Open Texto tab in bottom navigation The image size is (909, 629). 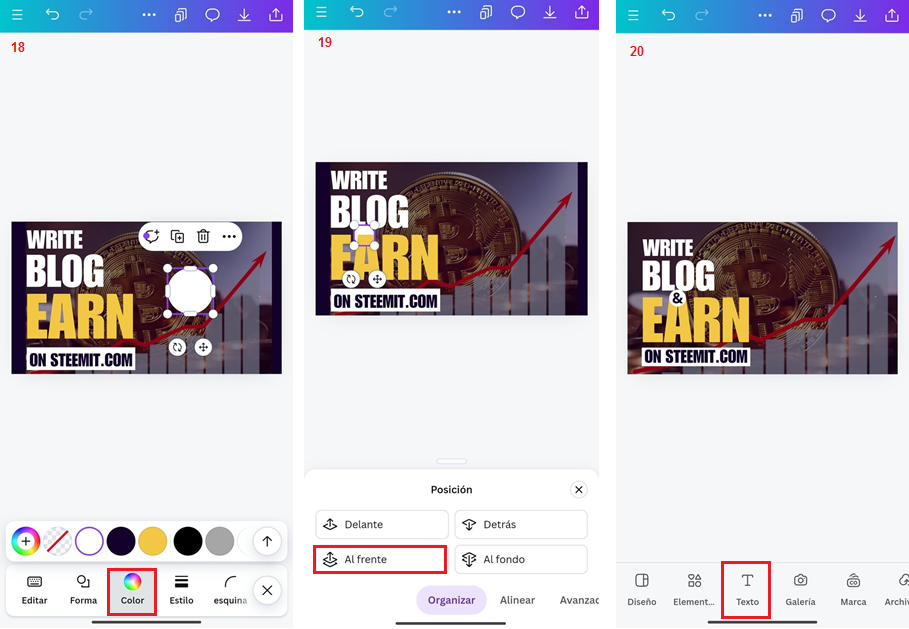click(747, 590)
